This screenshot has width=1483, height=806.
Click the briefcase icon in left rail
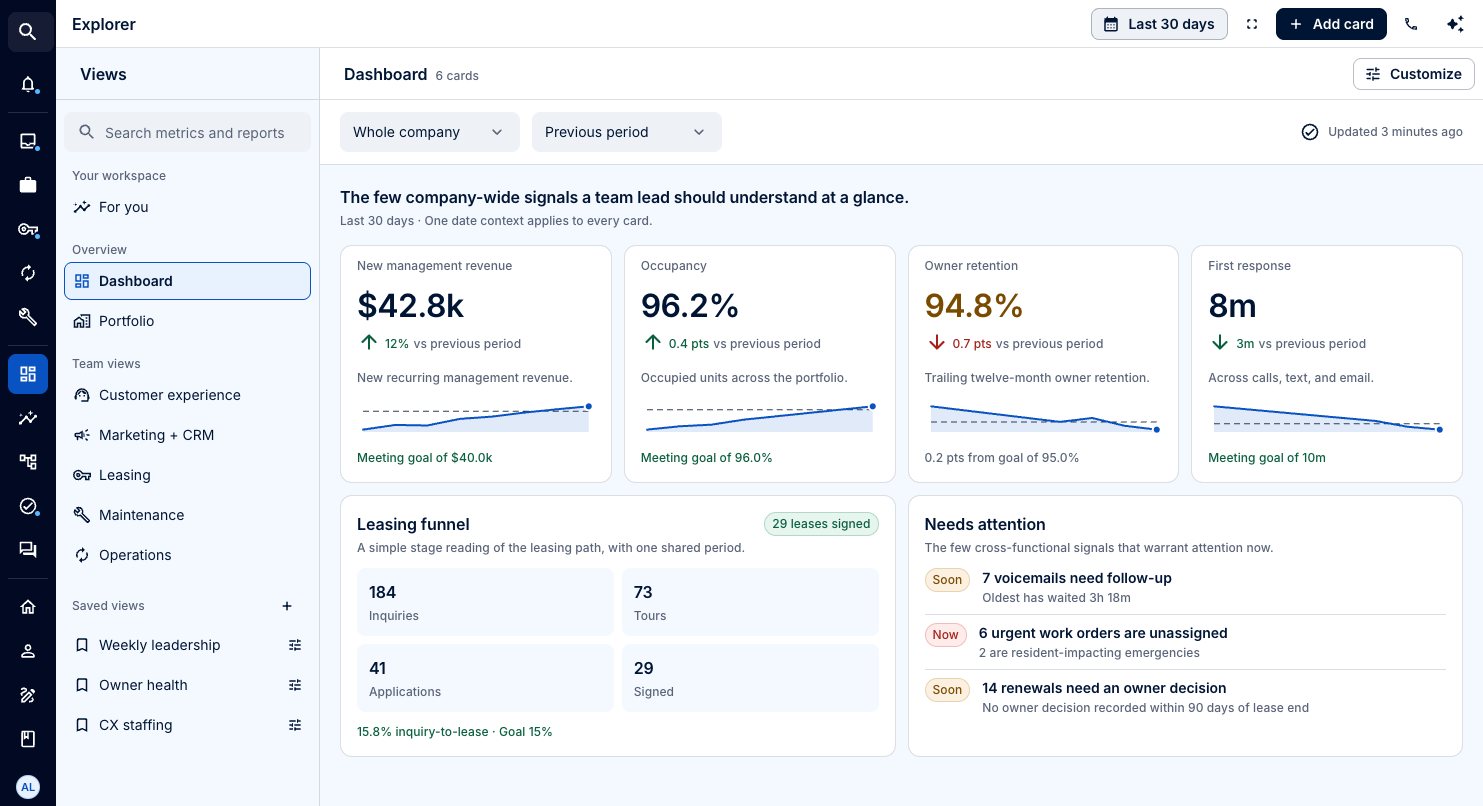click(x=28, y=185)
